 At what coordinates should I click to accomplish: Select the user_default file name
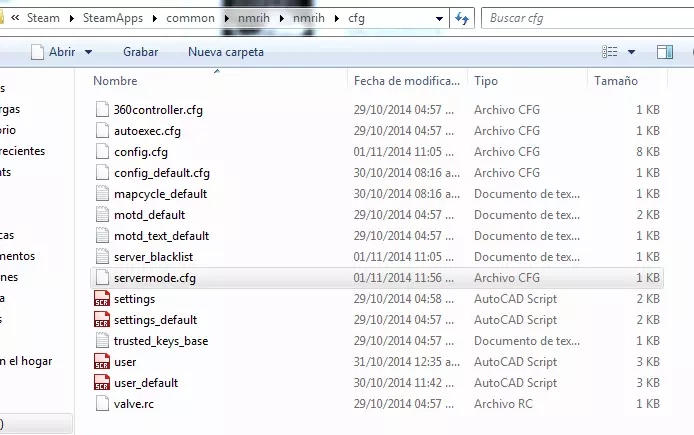pyautogui.click(x=146, y=383)
